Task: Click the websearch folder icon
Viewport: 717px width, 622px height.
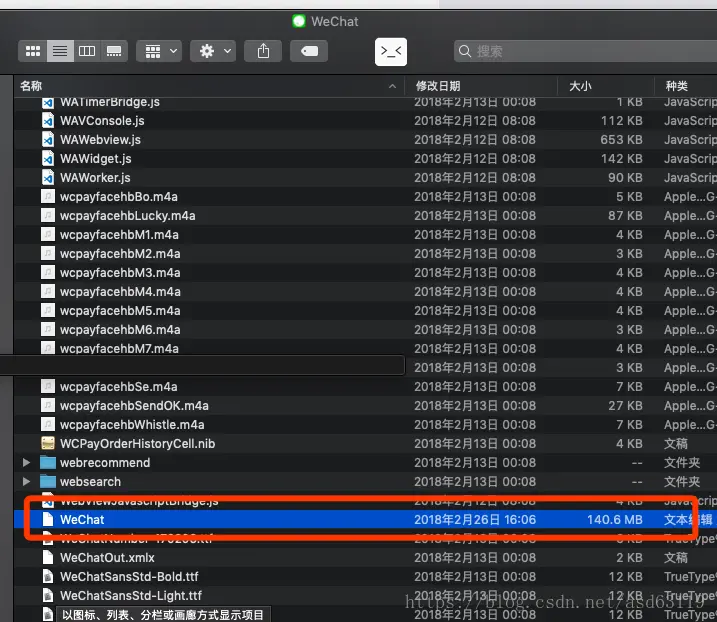Action: pos(48,482)
